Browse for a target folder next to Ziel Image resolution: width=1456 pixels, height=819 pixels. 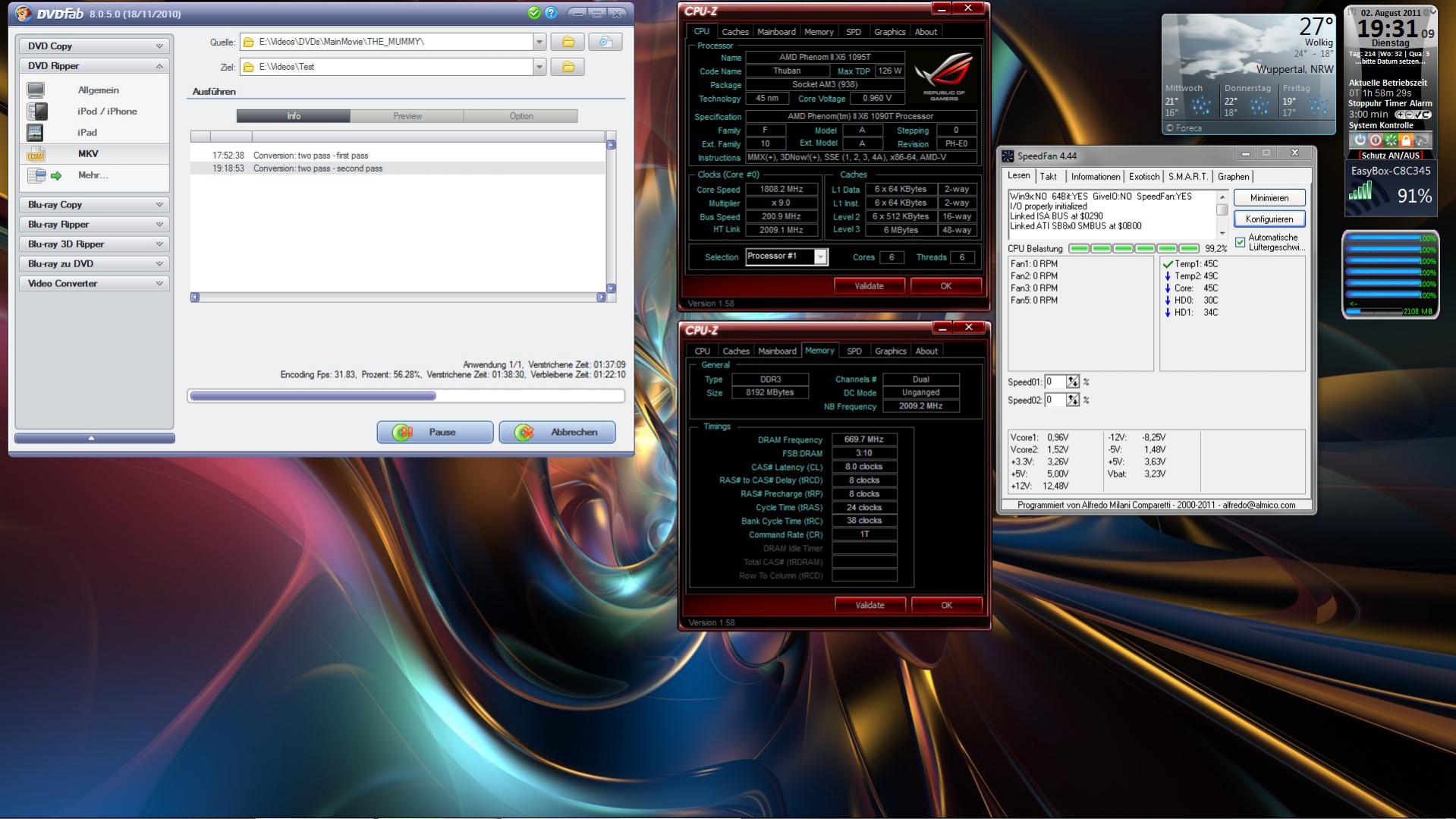pos(568,67)
